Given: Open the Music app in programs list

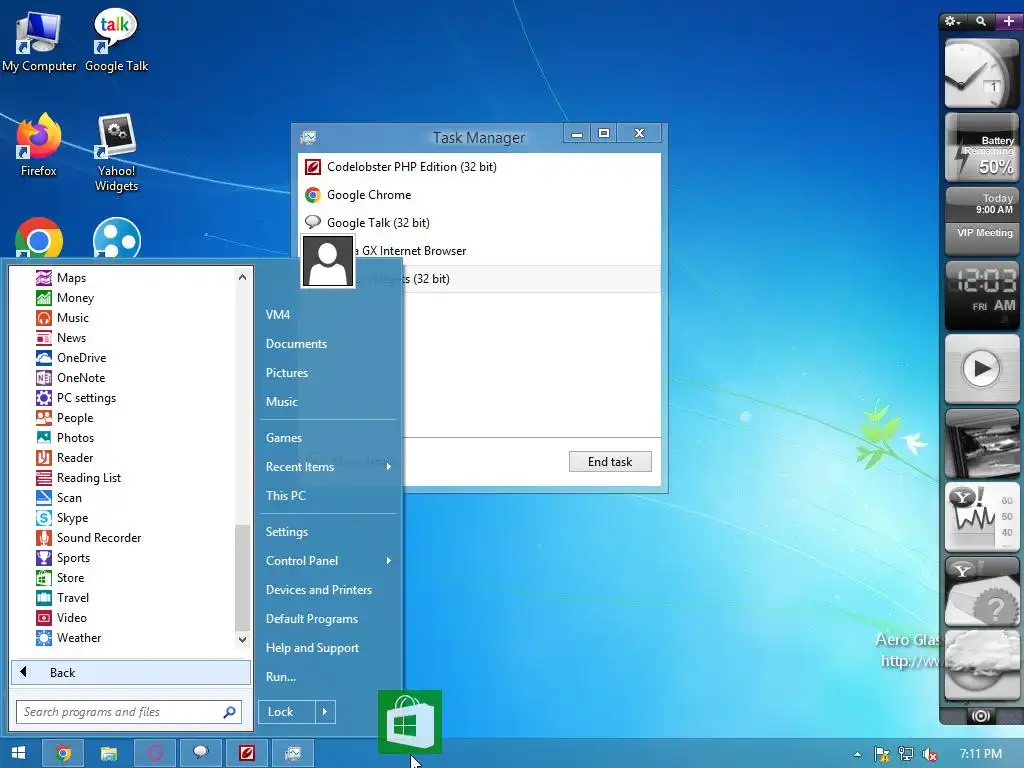Looking at the screenshot, I should pyautogui.click(x=63, y=317).
